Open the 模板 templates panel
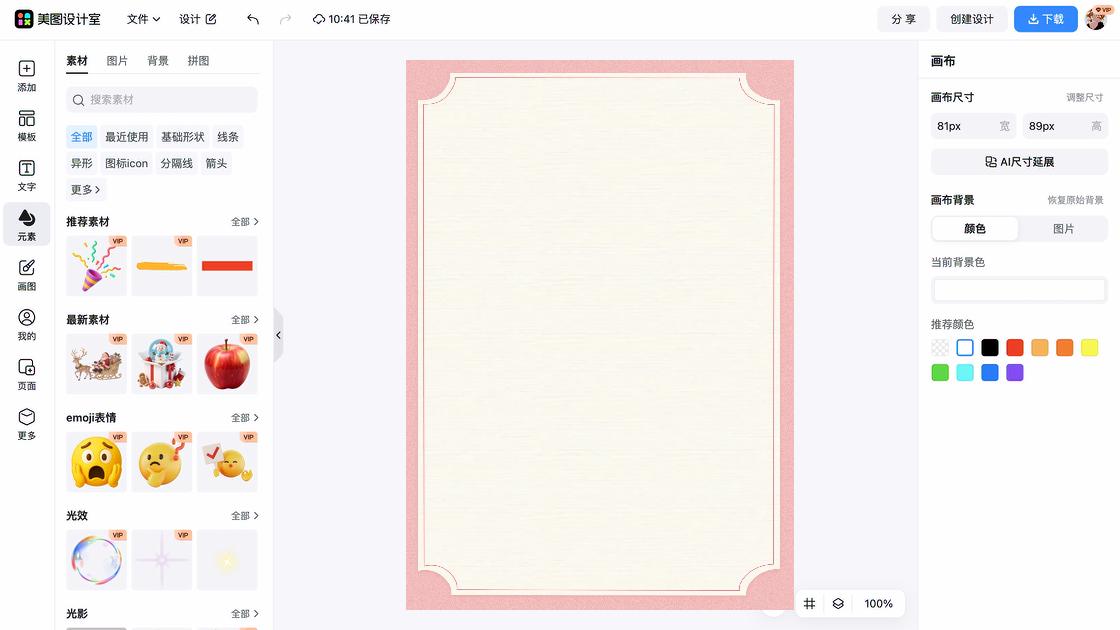Screen dimensions: 1120x630 pos(26,126)
